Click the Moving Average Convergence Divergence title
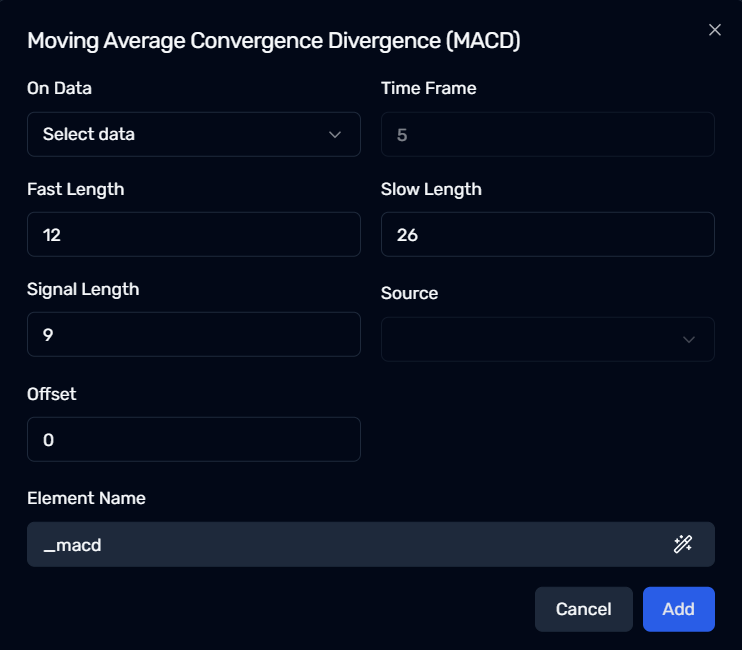Screen dimensions: 742x650 pyautogui.click(x=274, y=41)
